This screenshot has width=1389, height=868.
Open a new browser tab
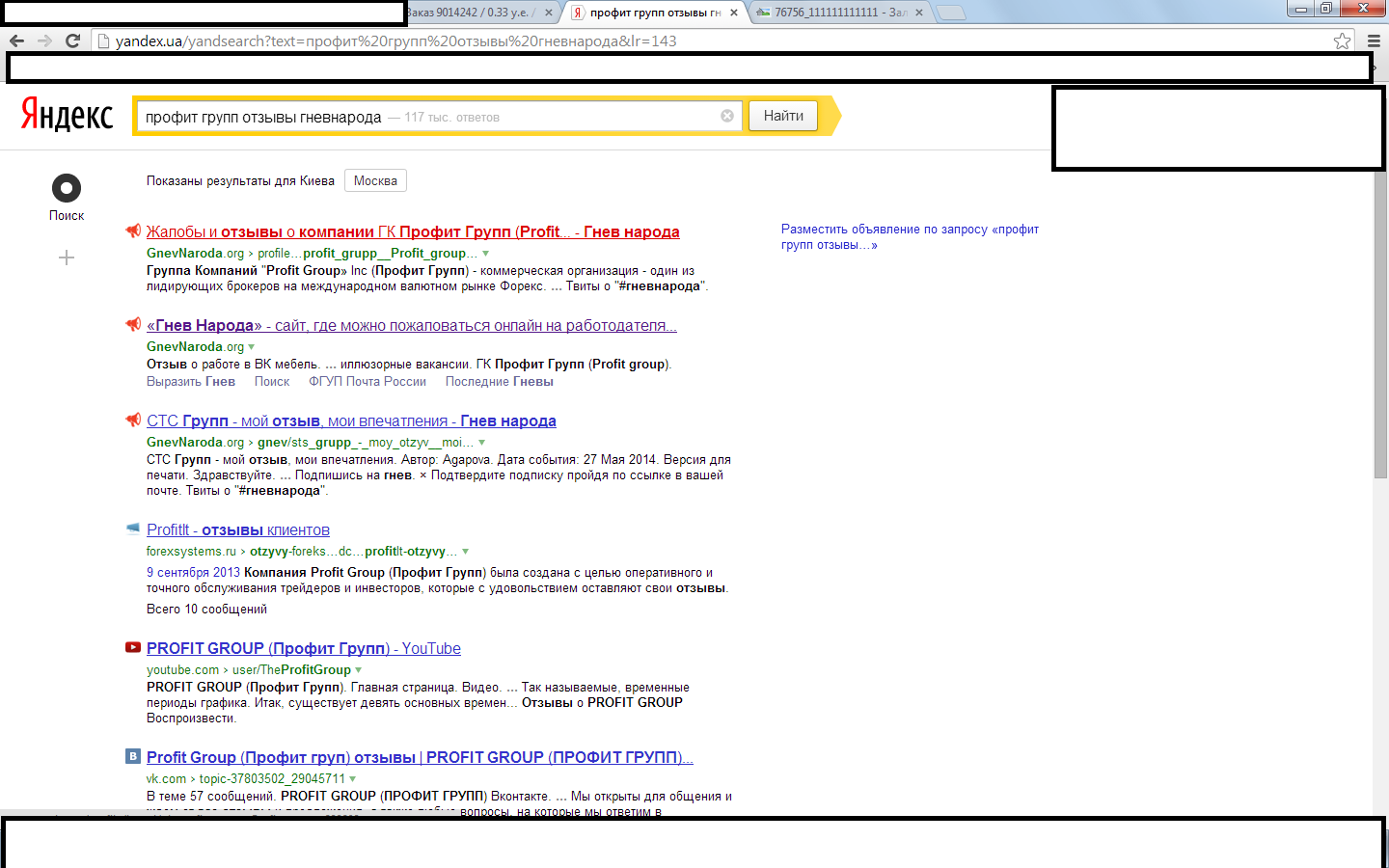click(x=951, y=13)
